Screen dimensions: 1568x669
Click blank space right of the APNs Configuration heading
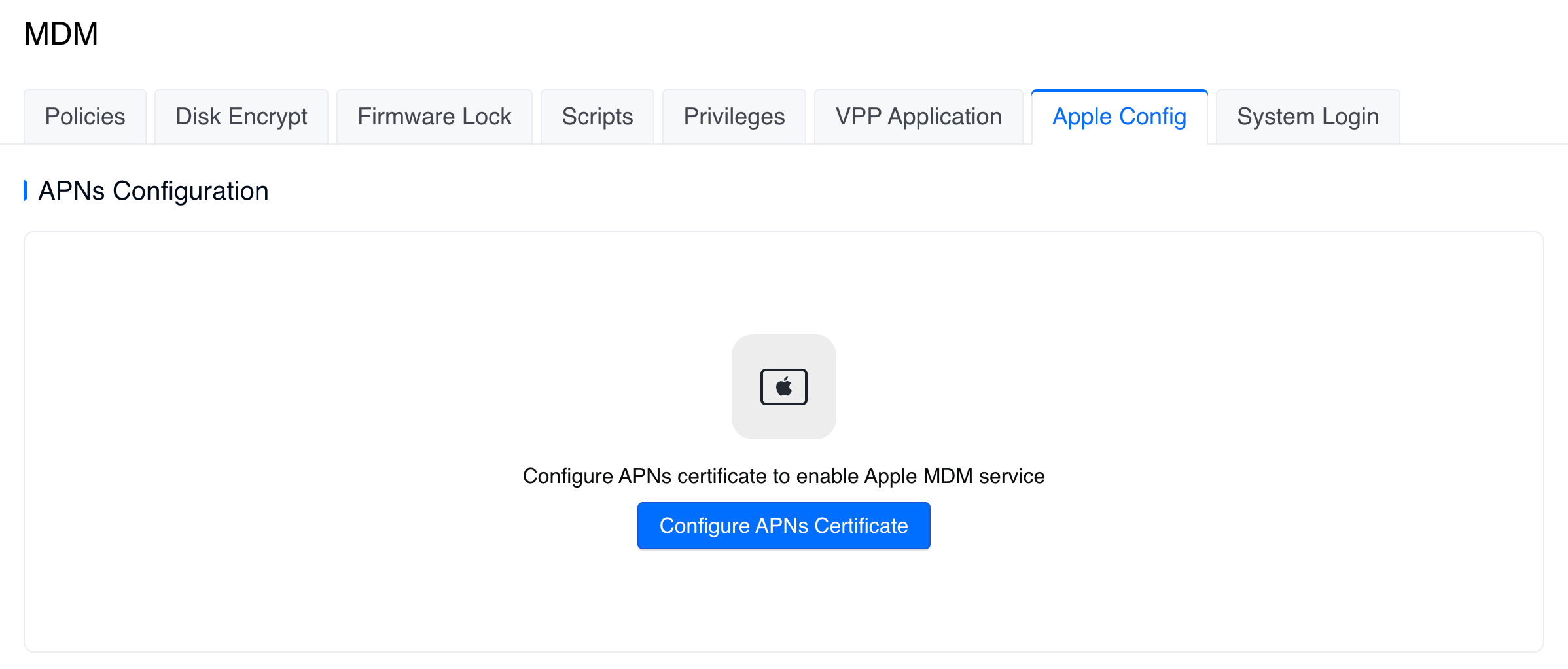point(785,191)
